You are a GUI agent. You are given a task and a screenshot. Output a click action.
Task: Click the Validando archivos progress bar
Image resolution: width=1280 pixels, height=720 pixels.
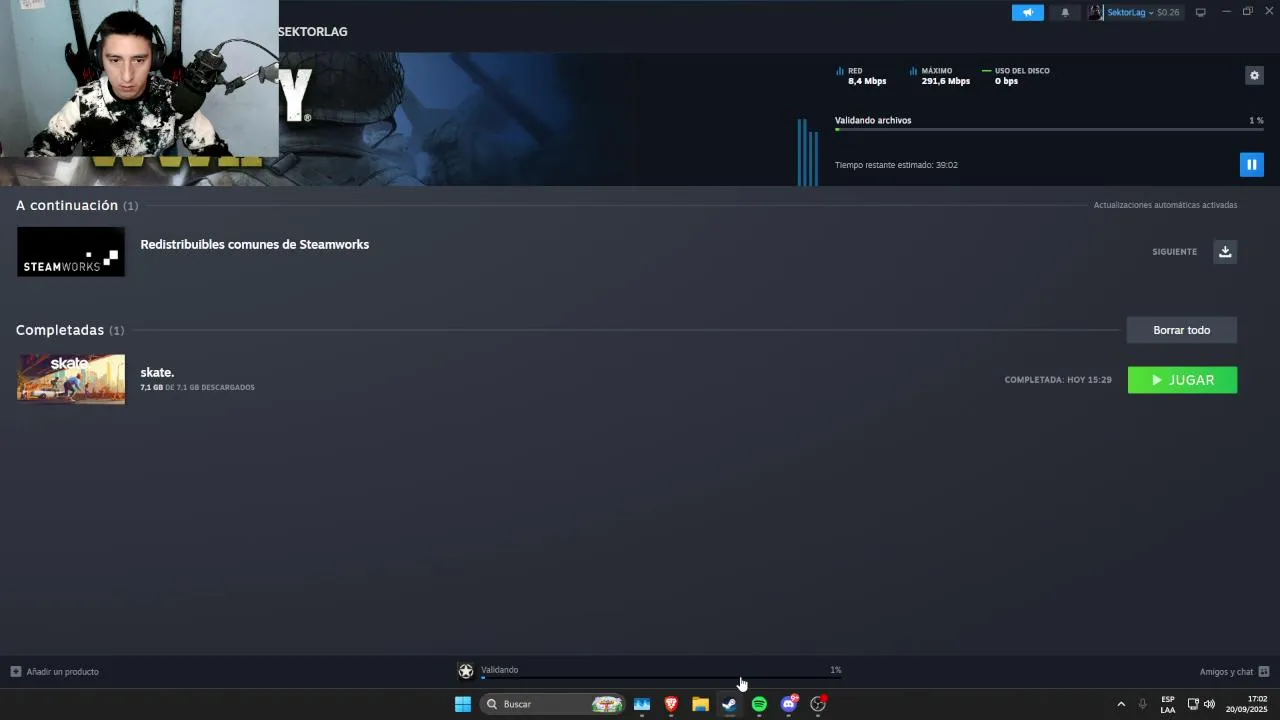1049,130
